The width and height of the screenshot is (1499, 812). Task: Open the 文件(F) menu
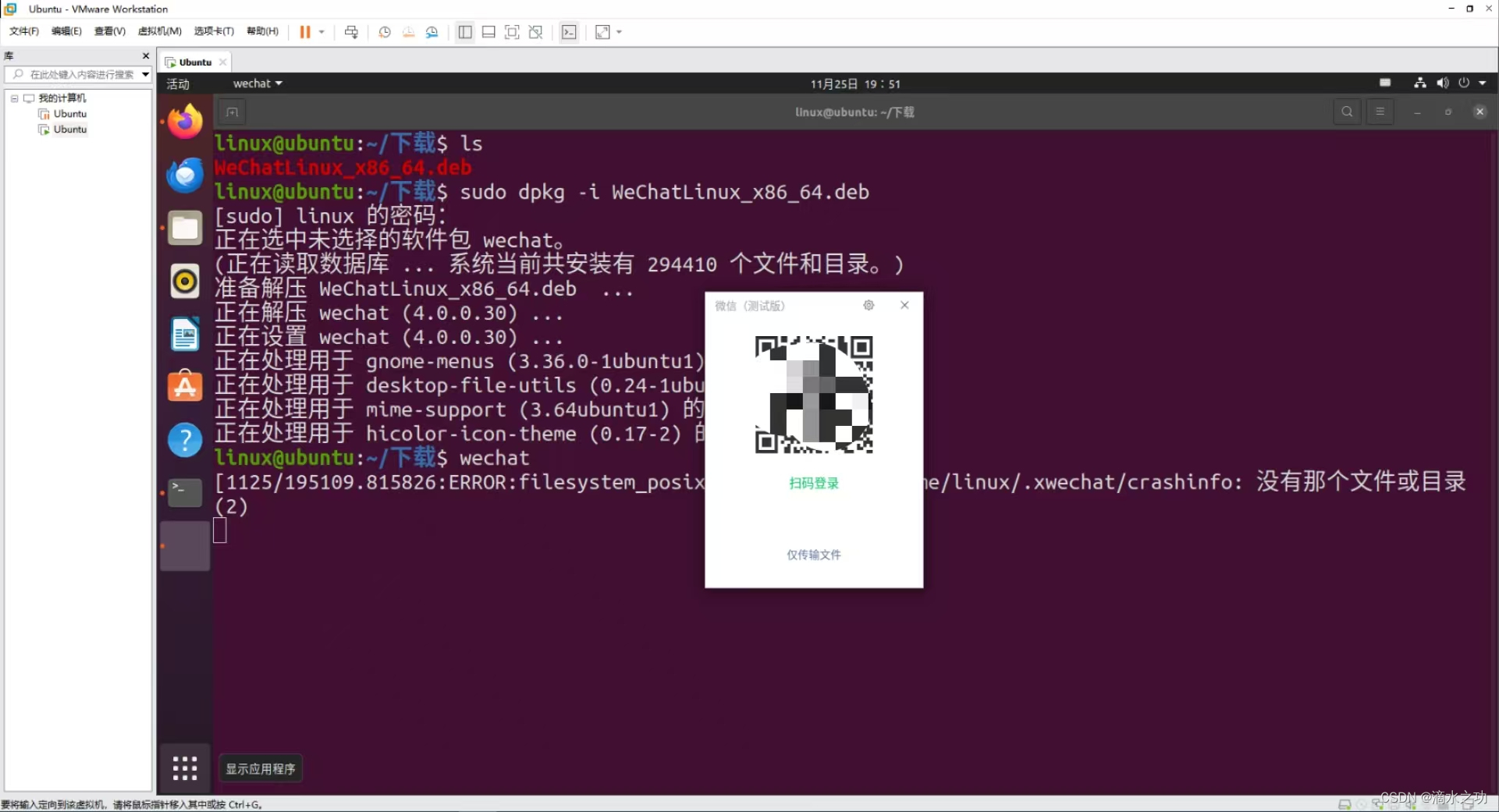point(23,31)
